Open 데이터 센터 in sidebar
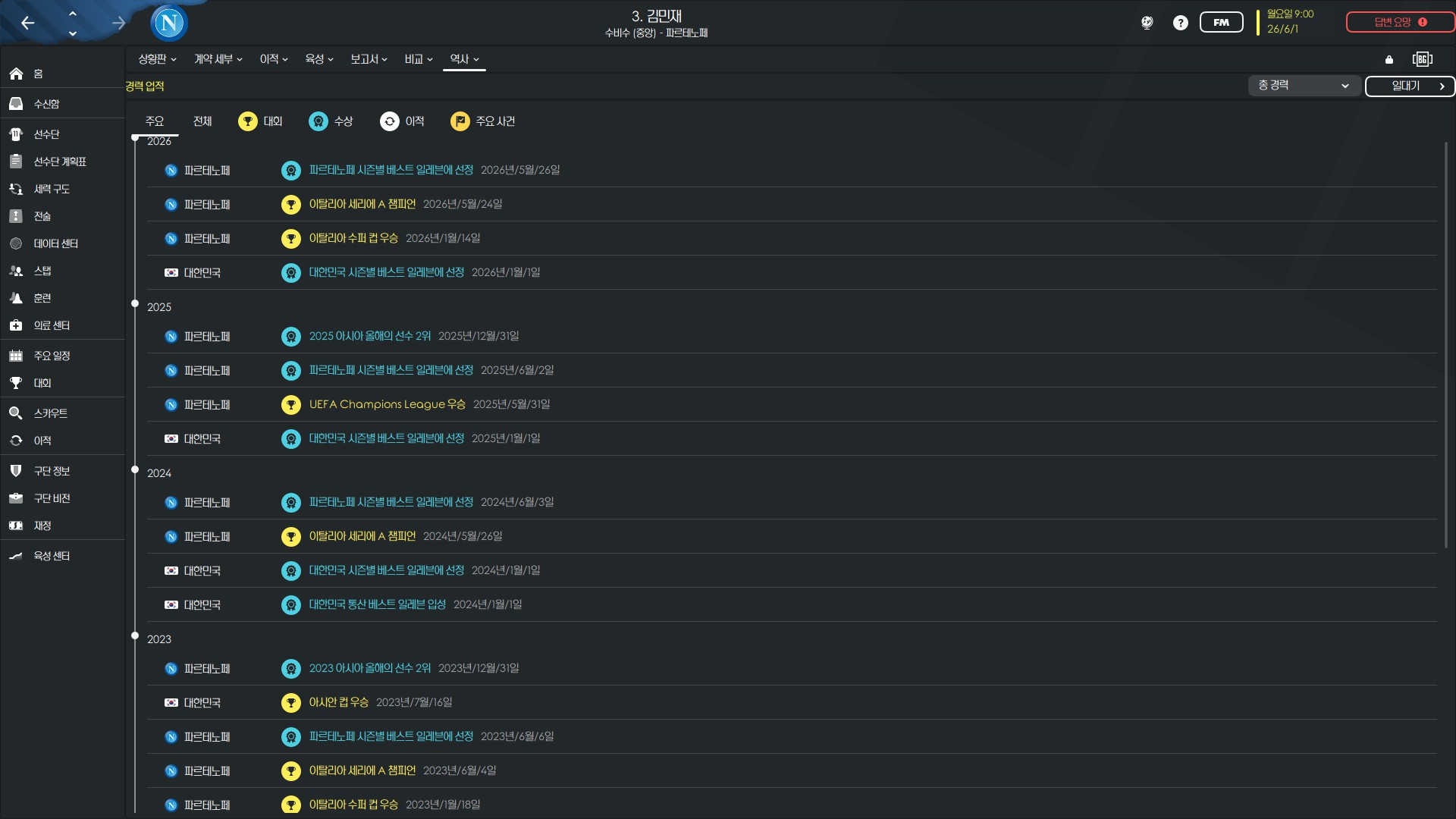Screen dimensions: 1456x819 (62, 243)
